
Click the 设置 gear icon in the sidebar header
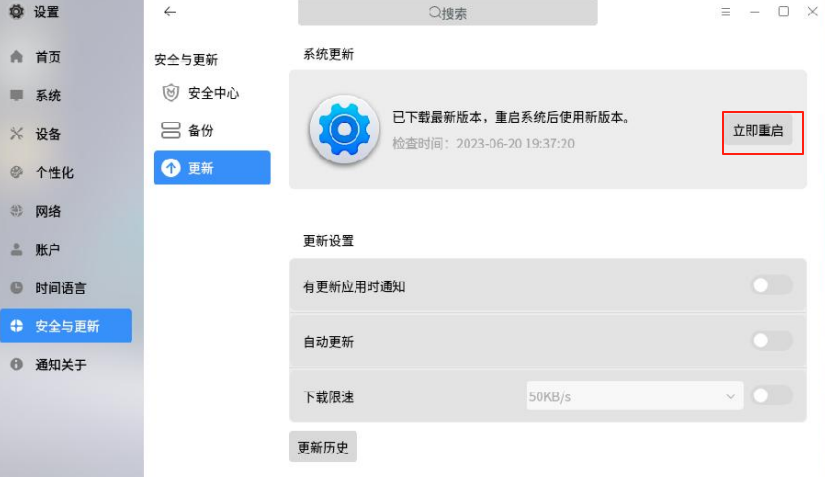(16, 11)
